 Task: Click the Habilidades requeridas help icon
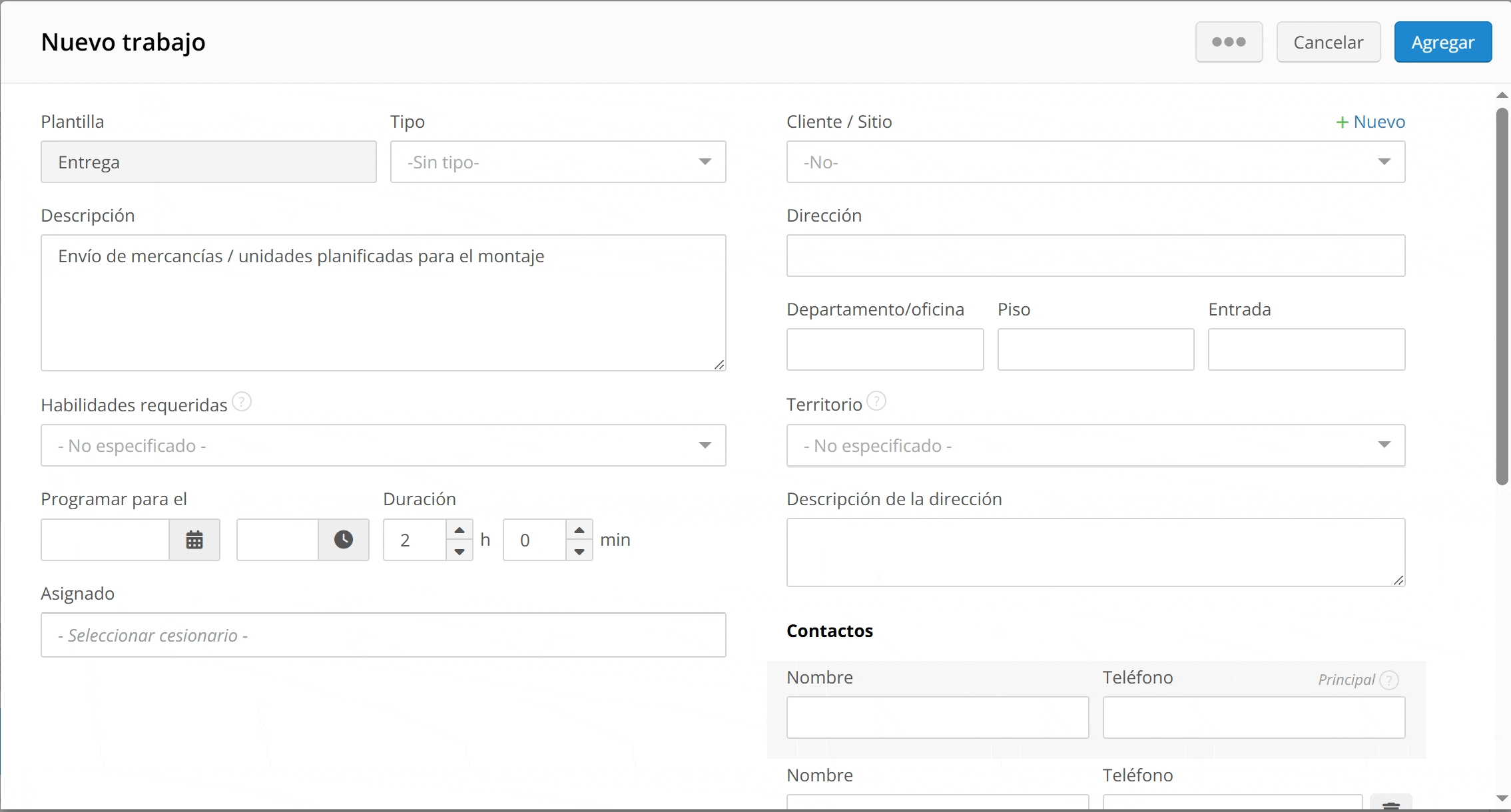tap(242, 403)
